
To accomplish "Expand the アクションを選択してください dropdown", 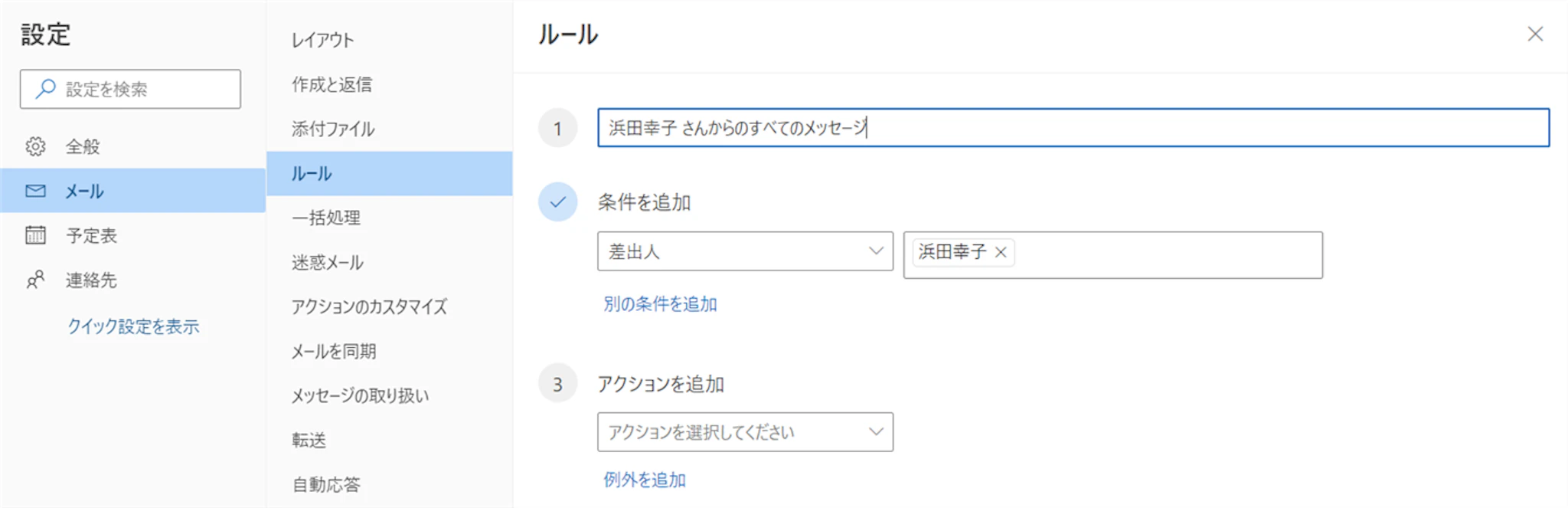I will (744, 432).
